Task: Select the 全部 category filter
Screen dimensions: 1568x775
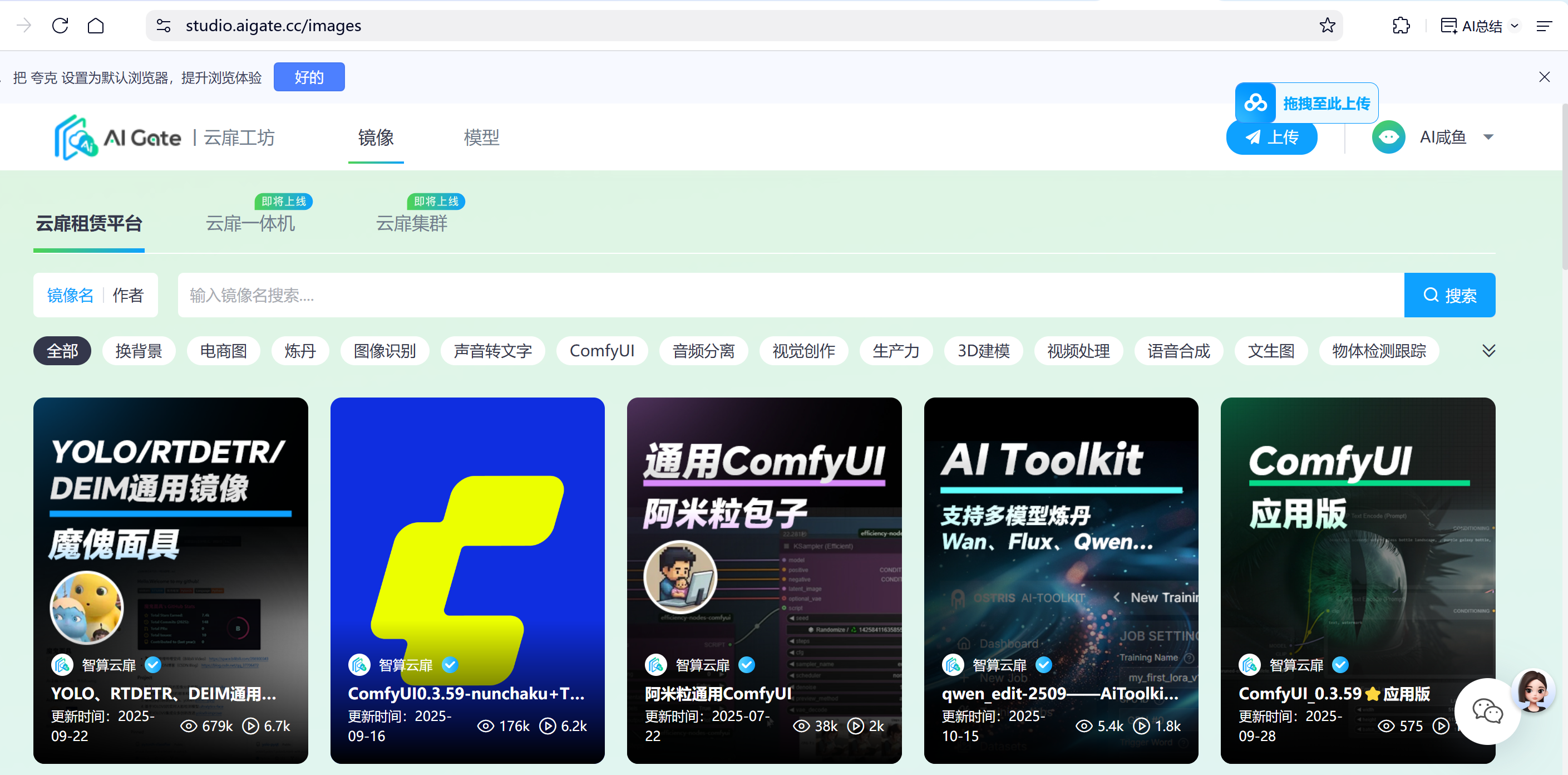Action: tap(62, 351)
